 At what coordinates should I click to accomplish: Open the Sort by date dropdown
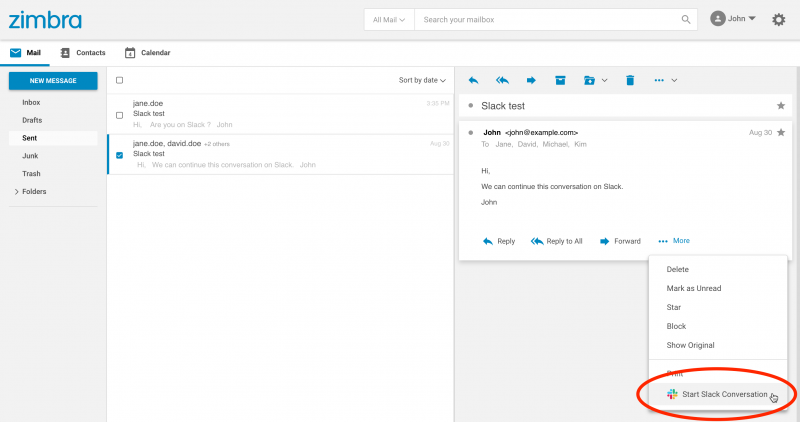(x=422, y=80)
